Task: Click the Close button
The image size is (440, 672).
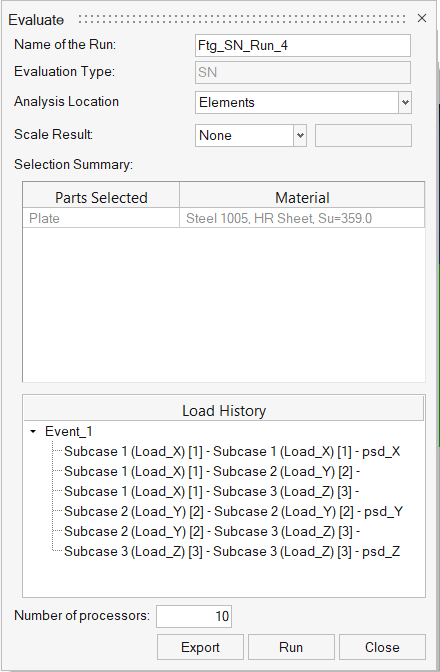Action: click(x=382, y=647)
